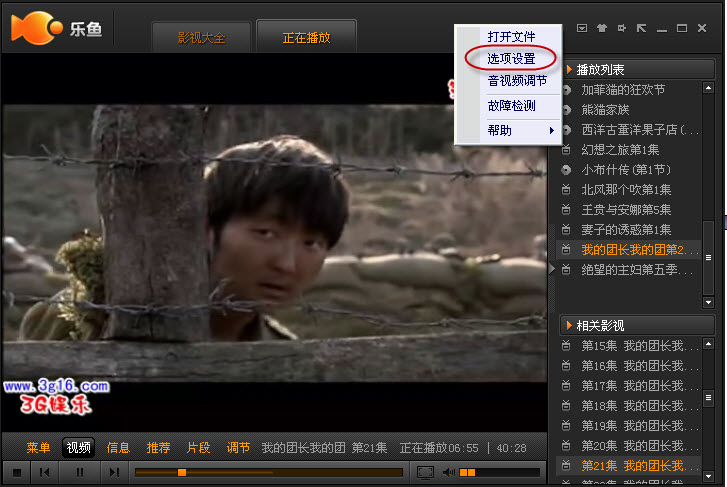The image size is (727, 487).
Task: Choose 打开文件 in the menu
Action: (x=511, y=37)
